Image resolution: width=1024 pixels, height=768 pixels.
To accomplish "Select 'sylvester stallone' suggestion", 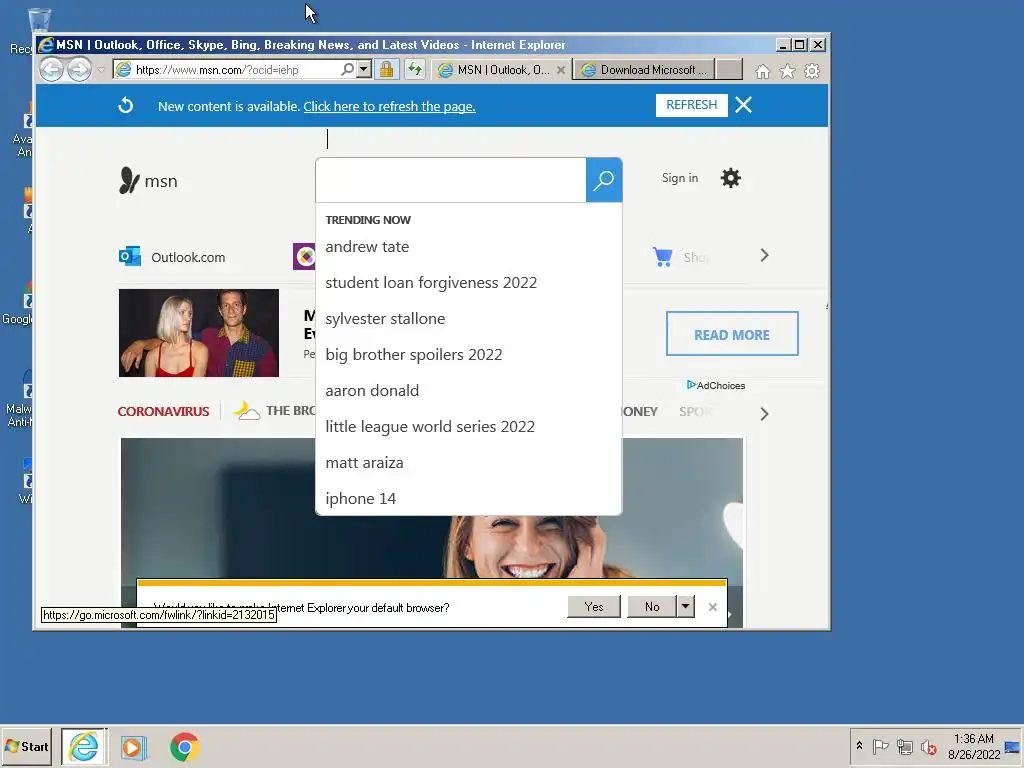I will [385, 319].
